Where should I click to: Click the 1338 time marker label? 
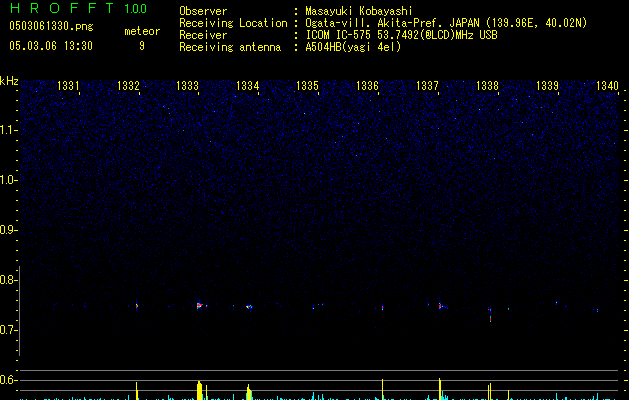pyautogui.click(x=487, y=85)
